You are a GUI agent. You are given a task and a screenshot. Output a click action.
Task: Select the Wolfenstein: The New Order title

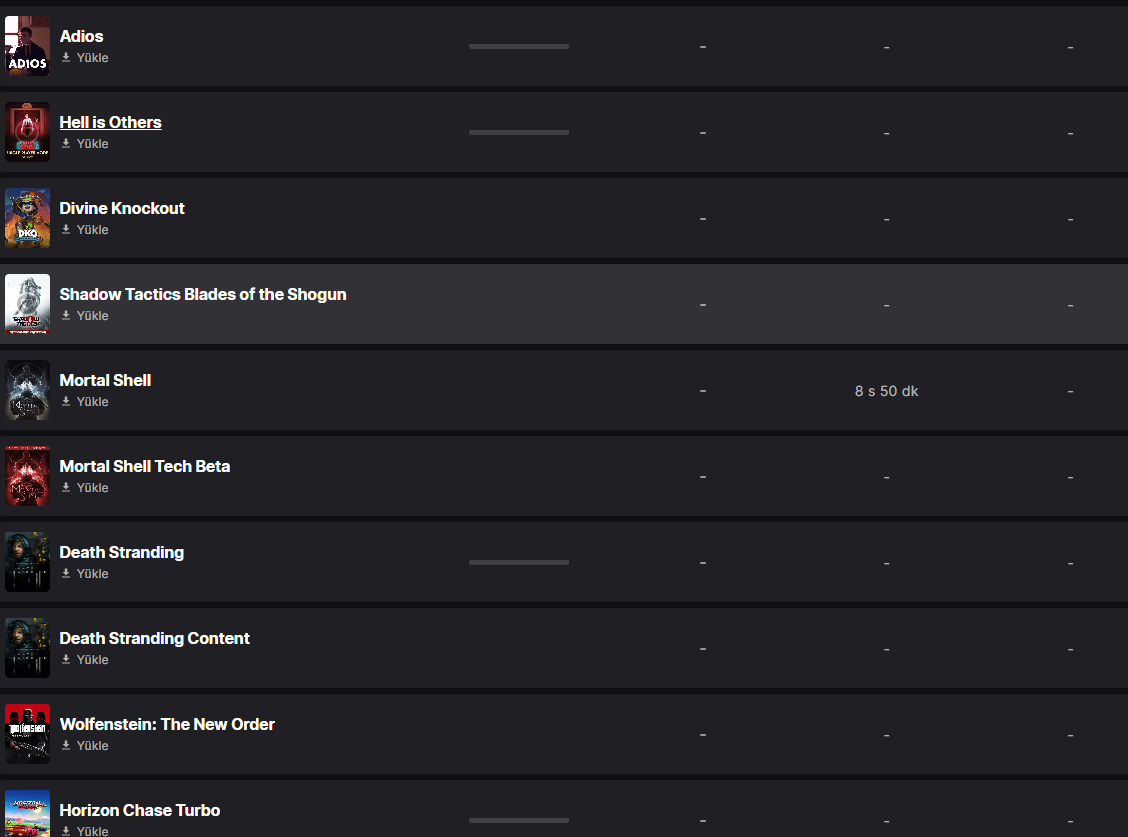pos(167,724)
